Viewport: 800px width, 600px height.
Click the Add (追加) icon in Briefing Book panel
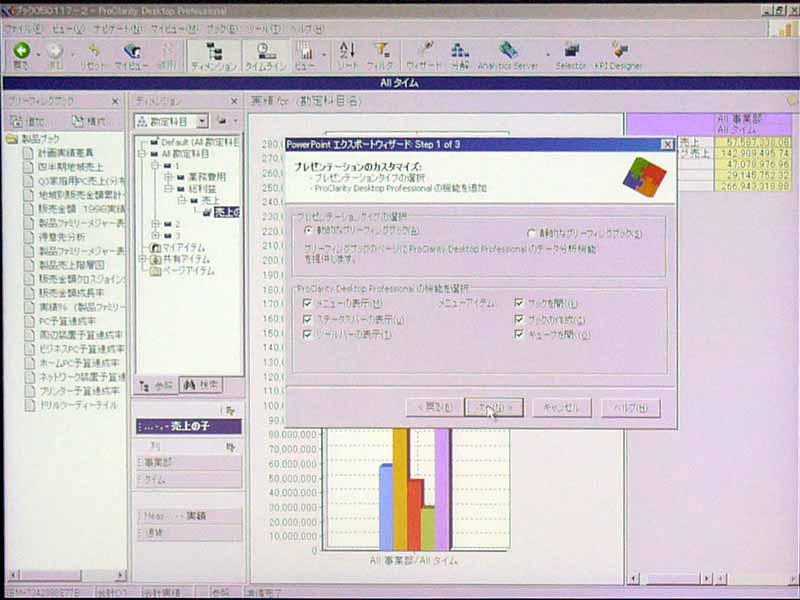[x=17, y=121]
